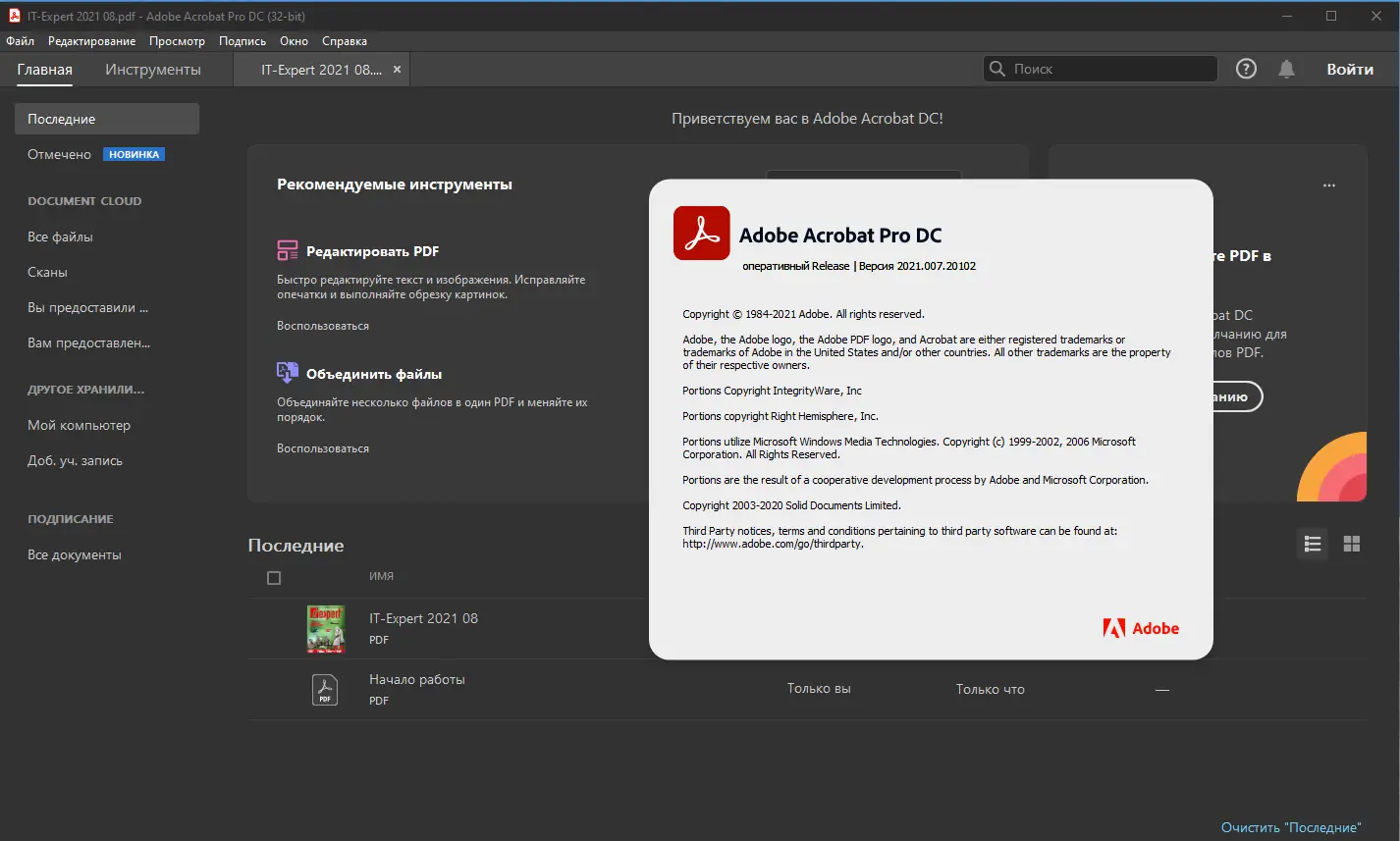Click the PDF icon beside Начало работы

click(x=324, y=689)
